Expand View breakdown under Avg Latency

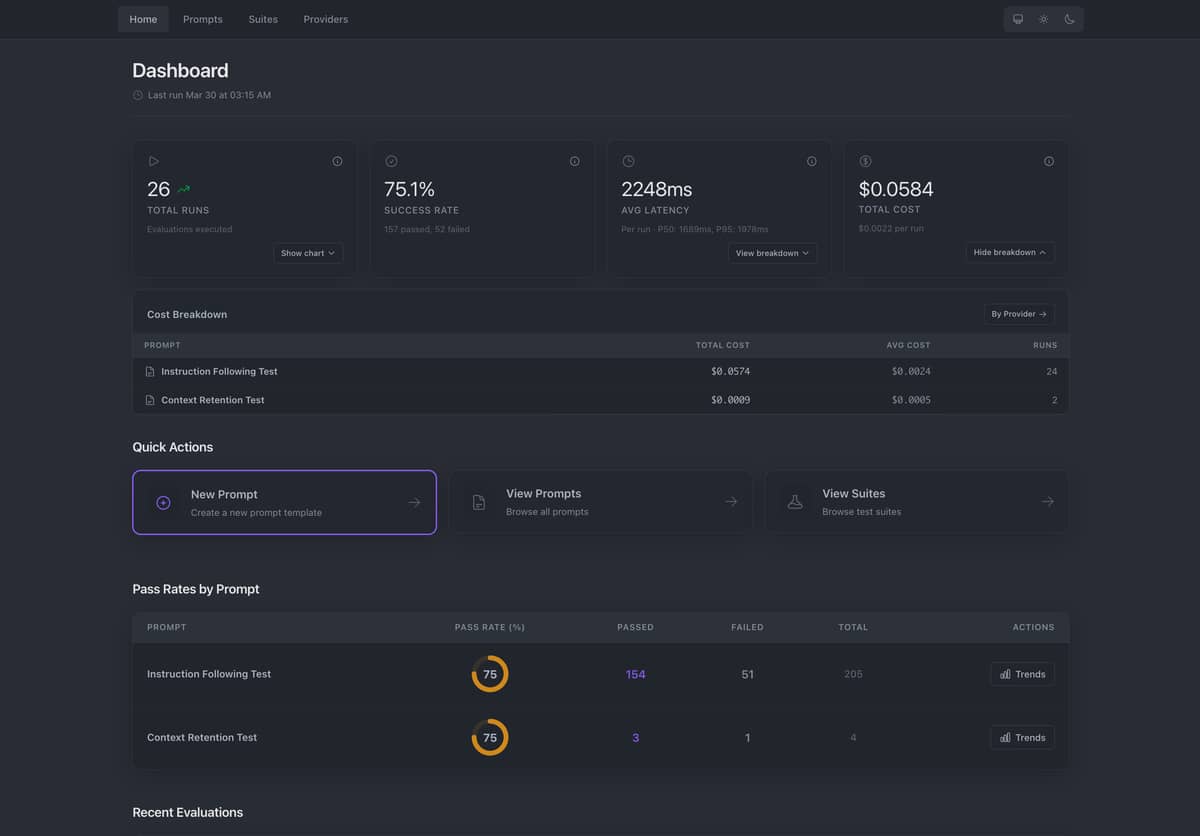pos(772,253)
